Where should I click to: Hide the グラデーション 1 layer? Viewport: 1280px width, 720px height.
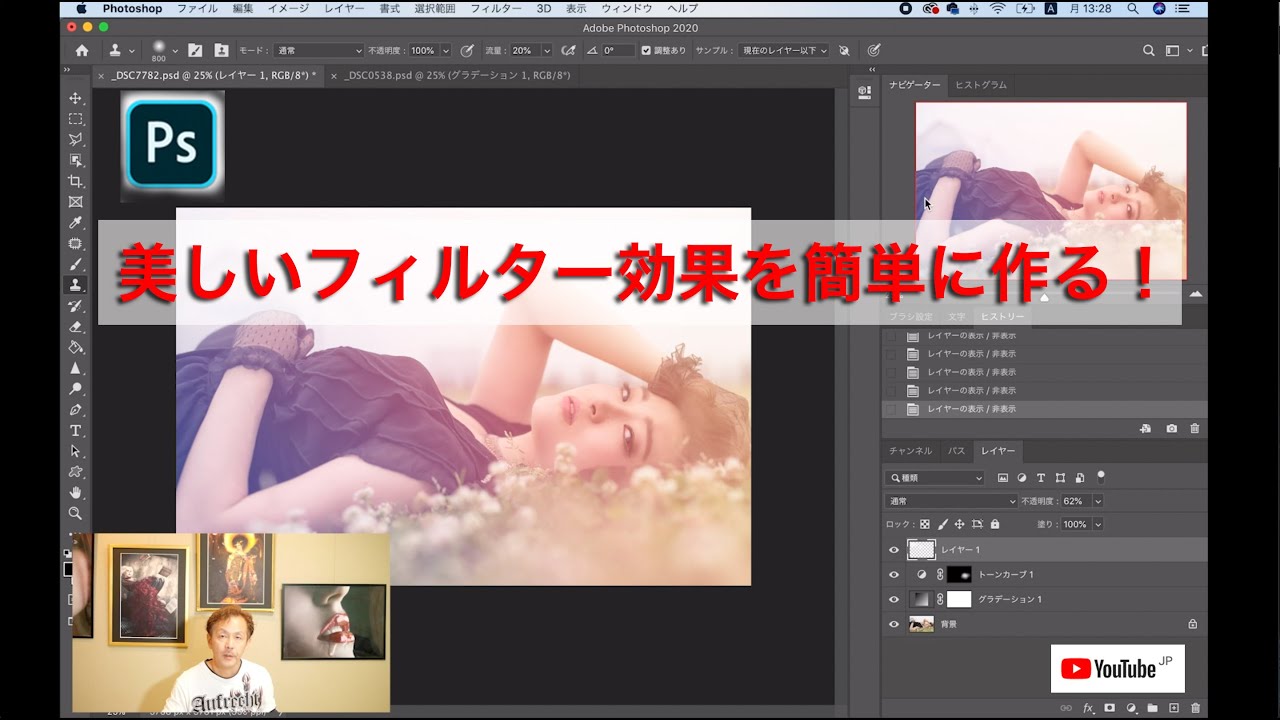coord(894,599)
